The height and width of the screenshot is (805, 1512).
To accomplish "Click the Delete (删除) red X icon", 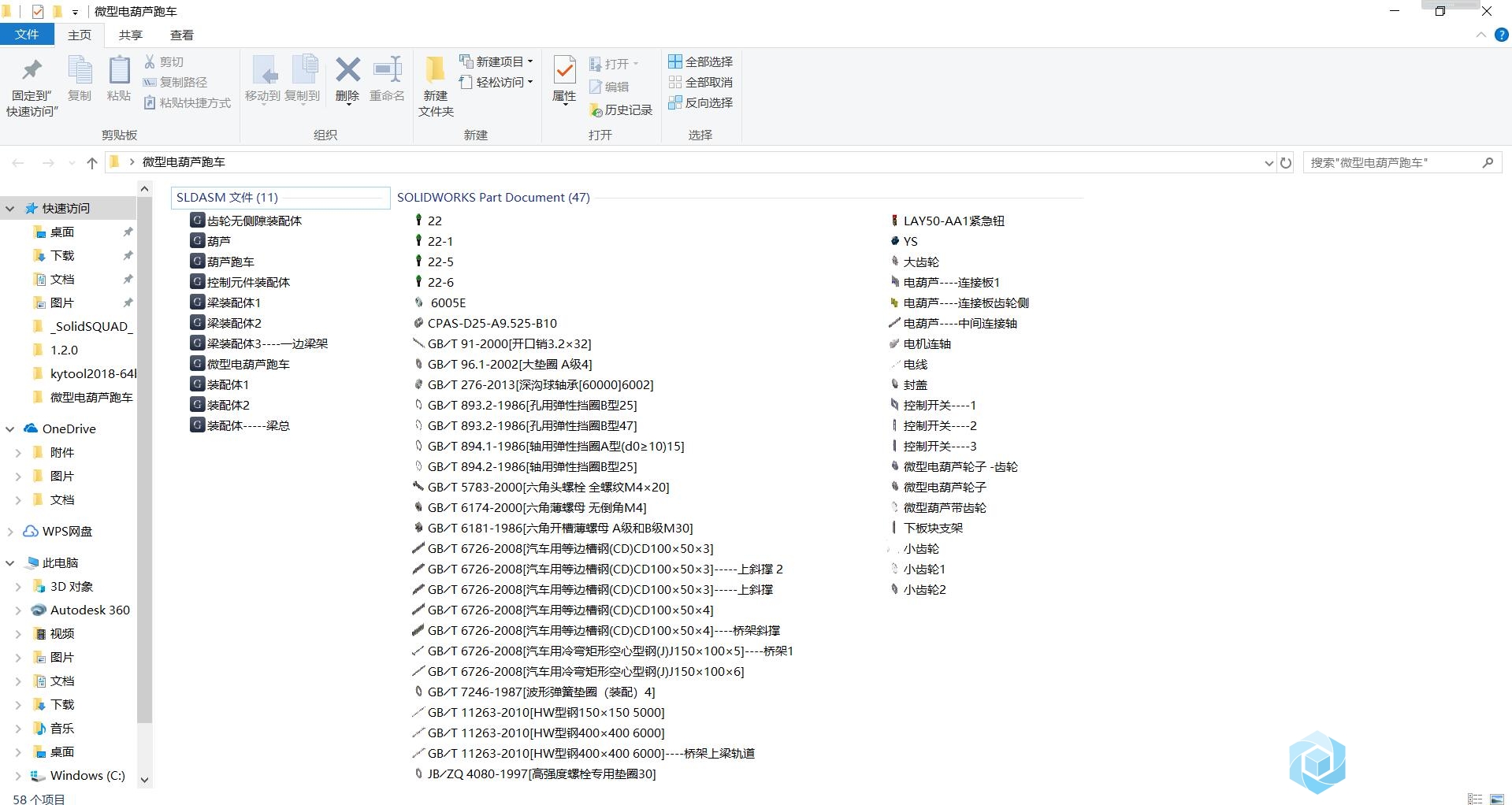I will [x=347, y=70].
